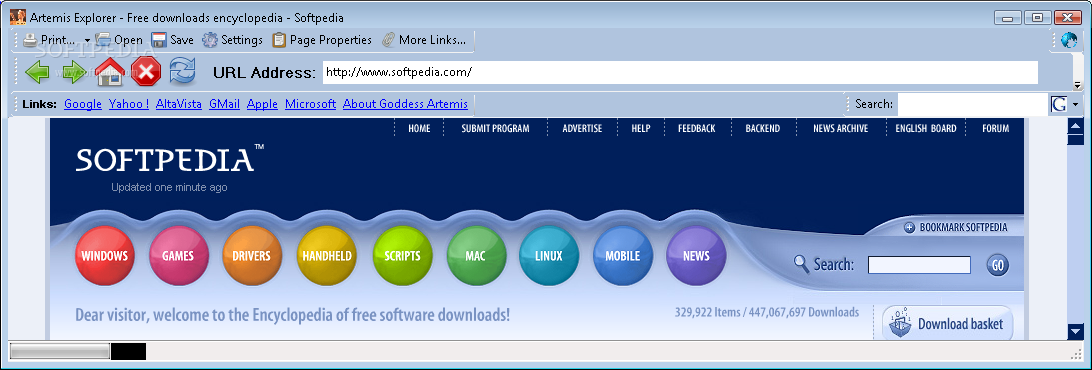
Task: Select the red WINDOWS category ball
Action: point(104,256)
